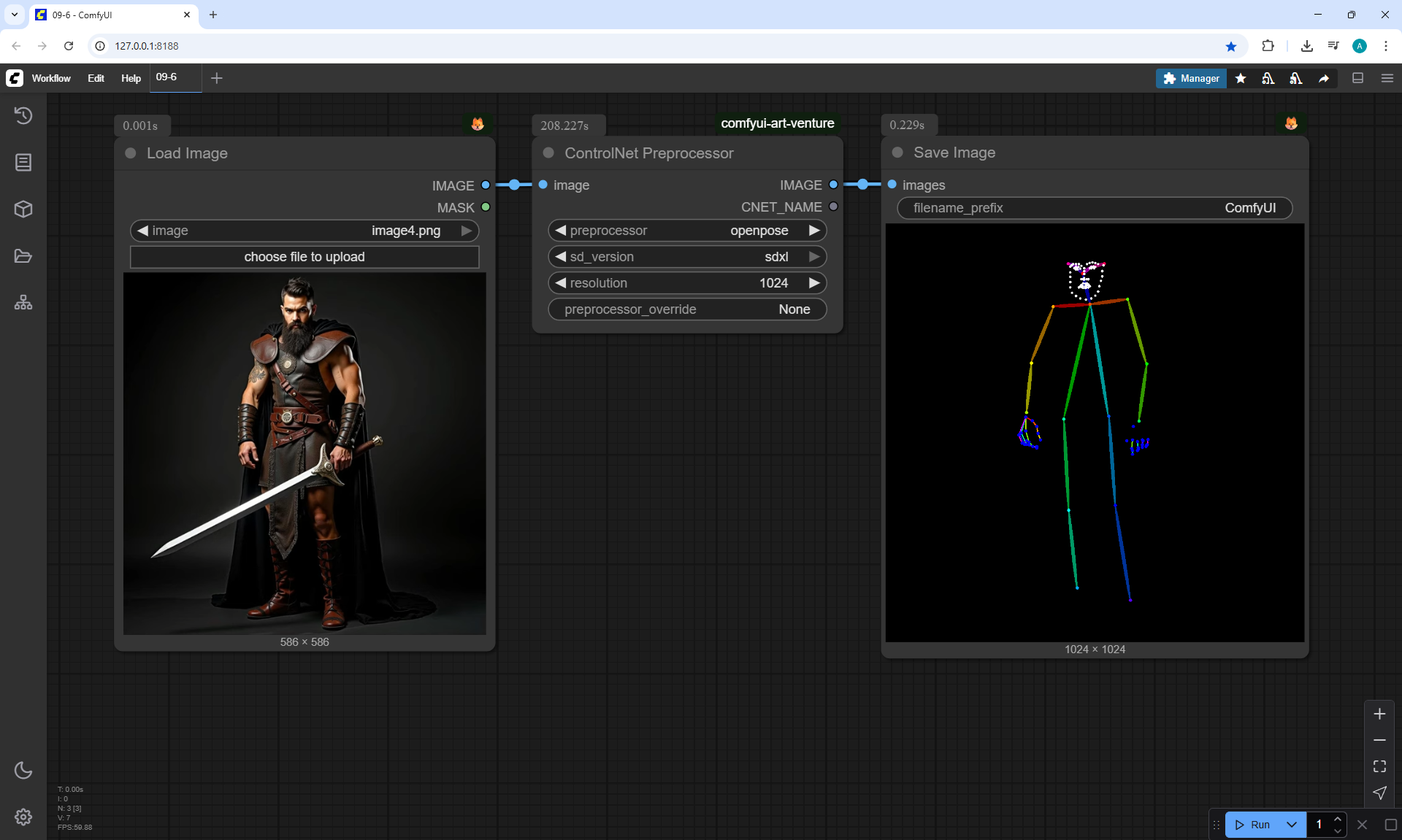This screenshot has height=840, width=1402.
Task: Toggle the dark theme moon icon
Action: tap(23, 770)
